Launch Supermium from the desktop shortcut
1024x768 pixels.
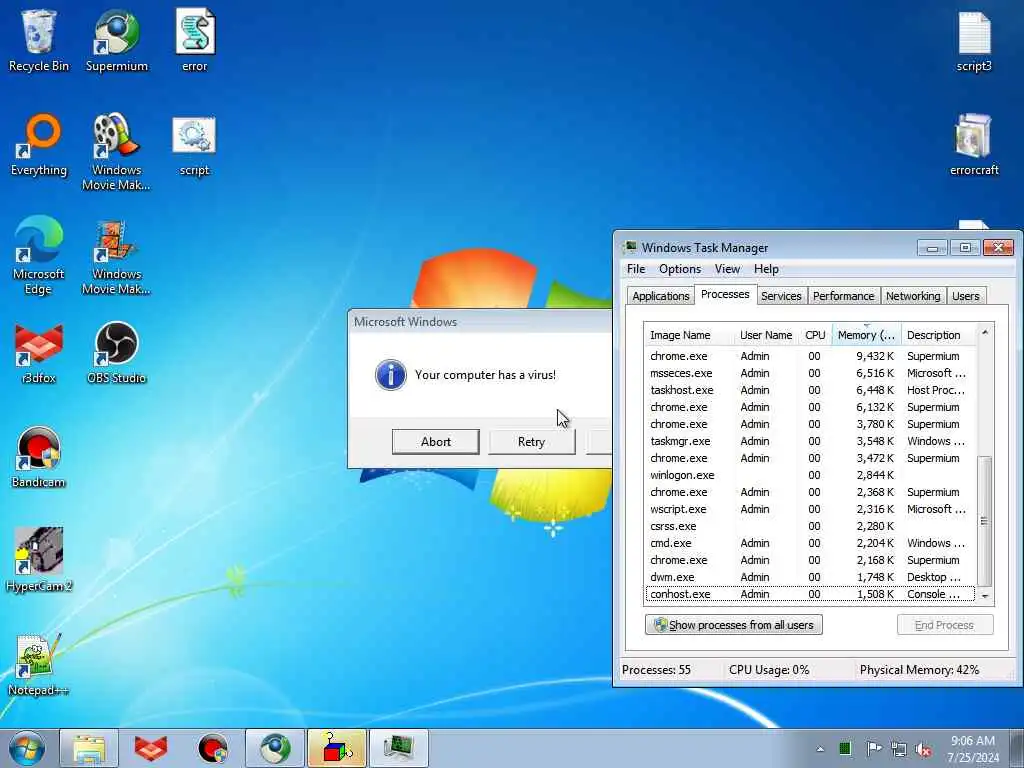tap(117, 40)
